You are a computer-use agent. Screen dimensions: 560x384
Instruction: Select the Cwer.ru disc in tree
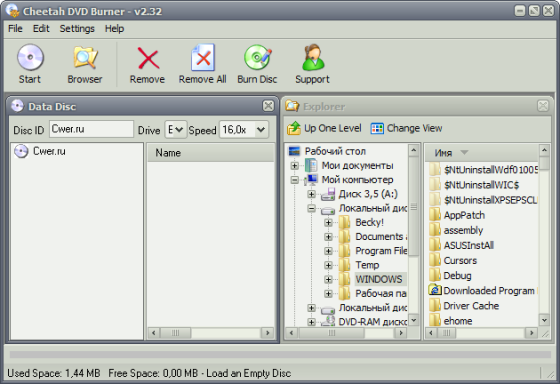(x=40, y=151)
